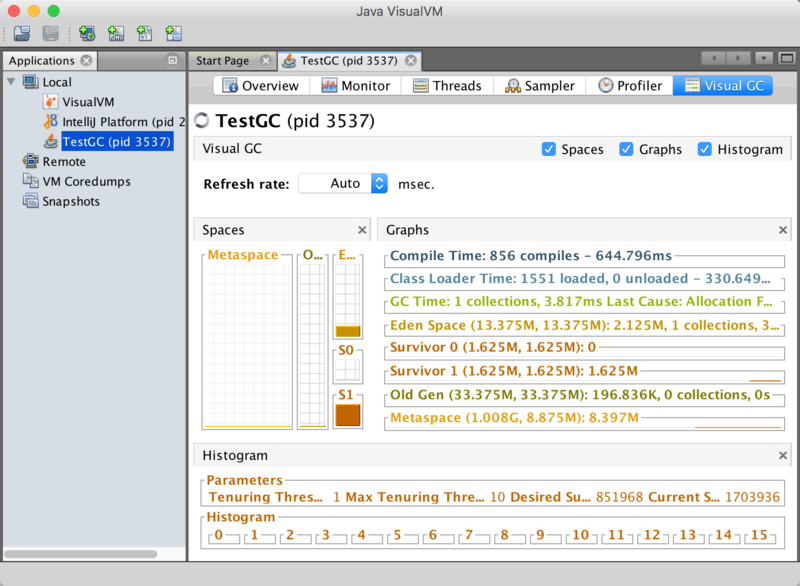800x586 pixels.
Task: Click the Applications panel horizontal scrollbar
Action: 80,553
